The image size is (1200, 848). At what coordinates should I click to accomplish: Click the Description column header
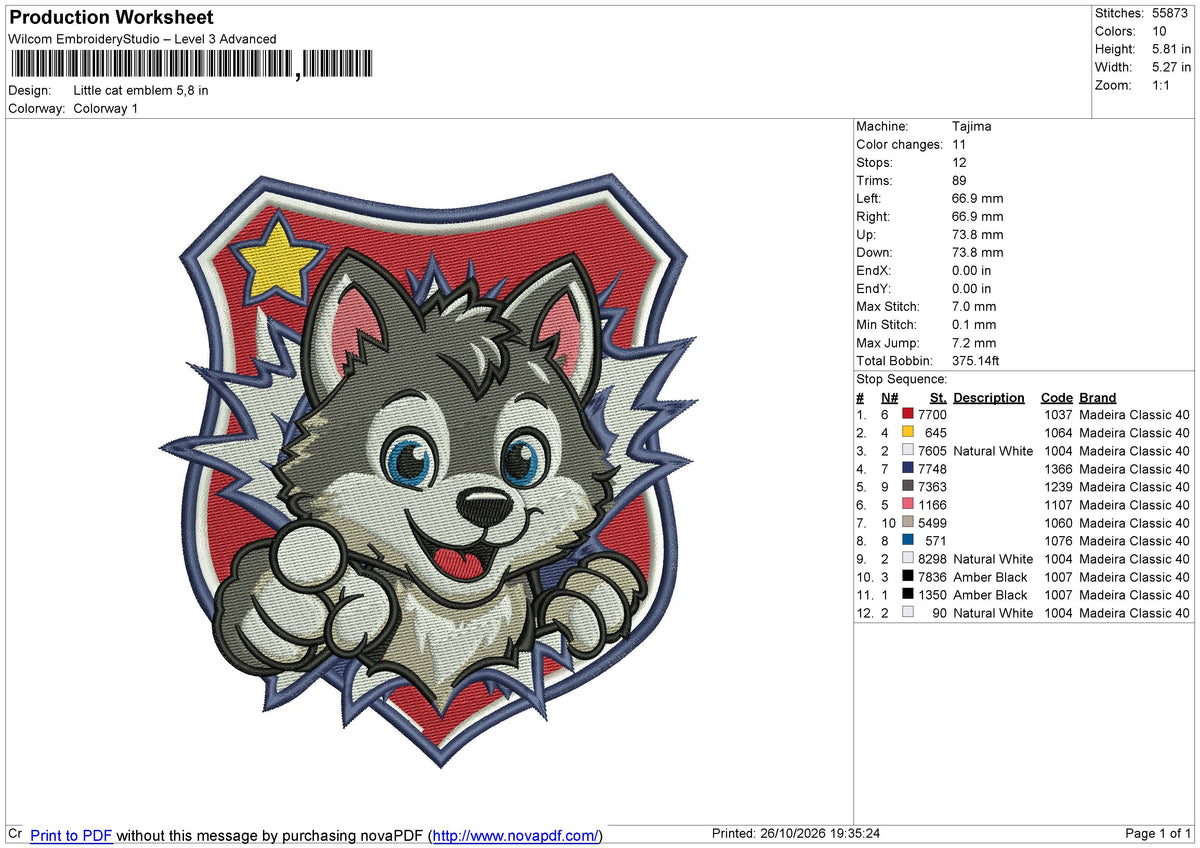pos(989,397)
